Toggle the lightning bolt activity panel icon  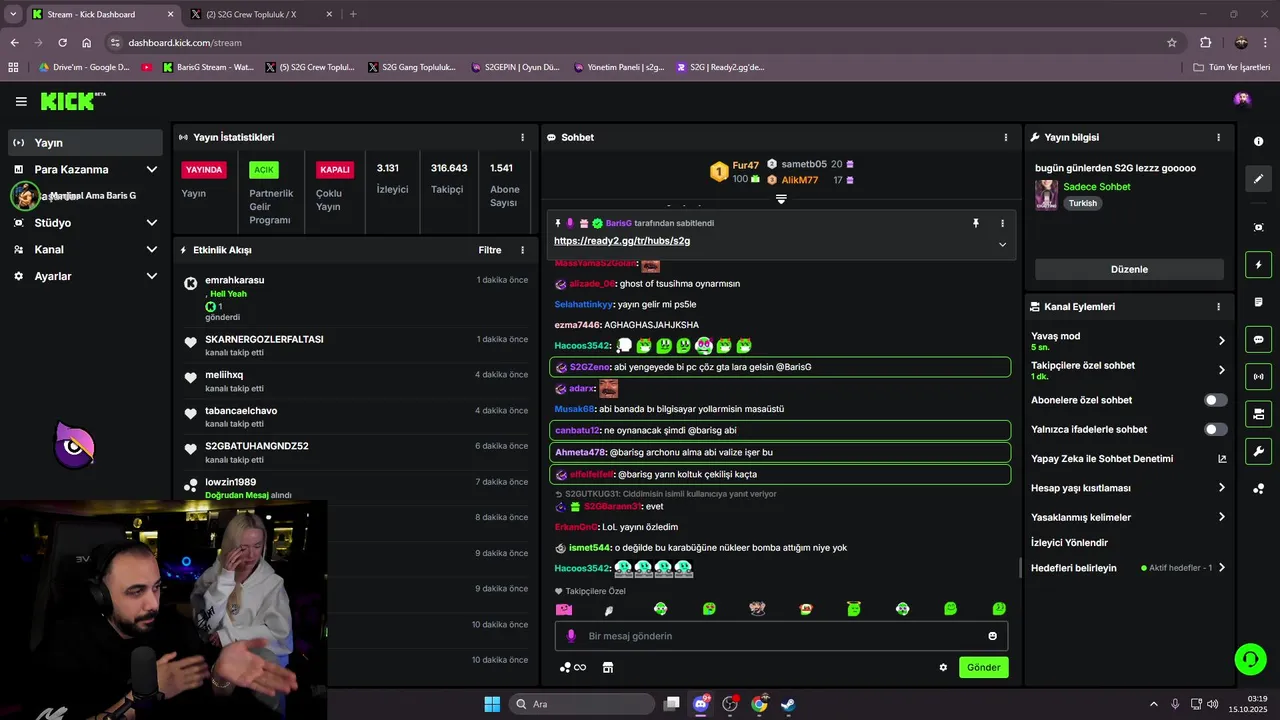[1258, 265]
